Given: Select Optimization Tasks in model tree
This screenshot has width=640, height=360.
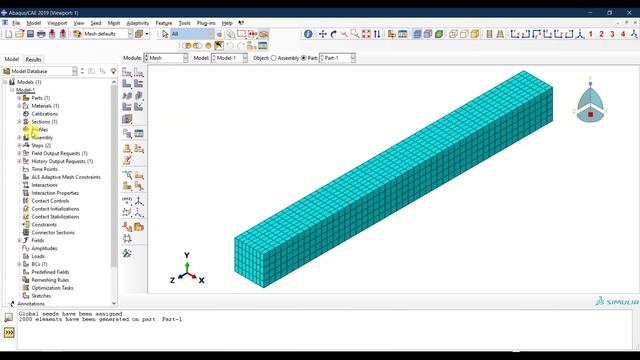Looking at the screenshot, I should pos(52,288).
